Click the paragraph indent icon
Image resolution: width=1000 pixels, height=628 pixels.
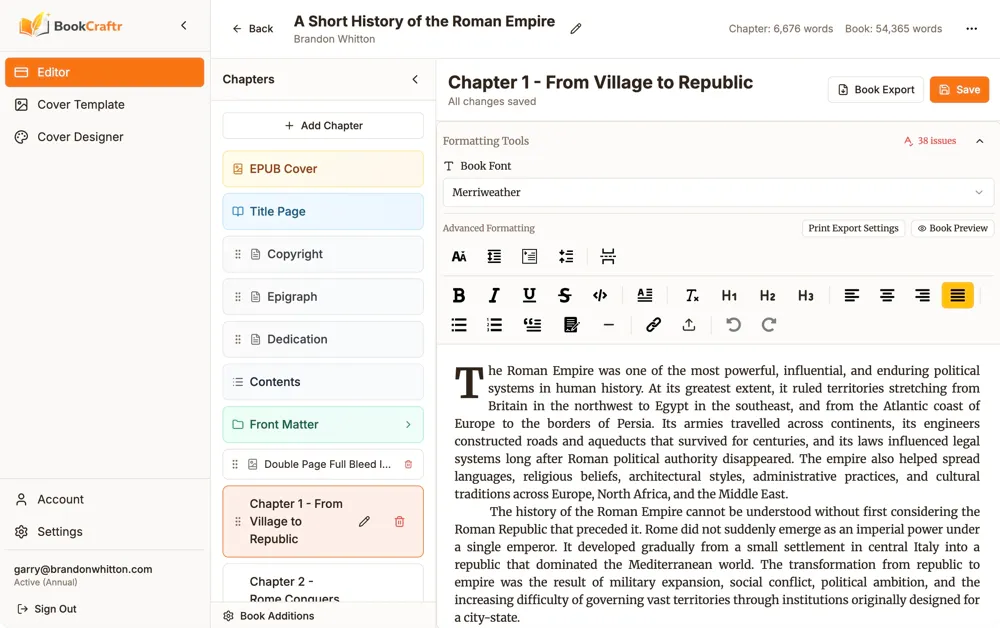click(x=494, y=256)
